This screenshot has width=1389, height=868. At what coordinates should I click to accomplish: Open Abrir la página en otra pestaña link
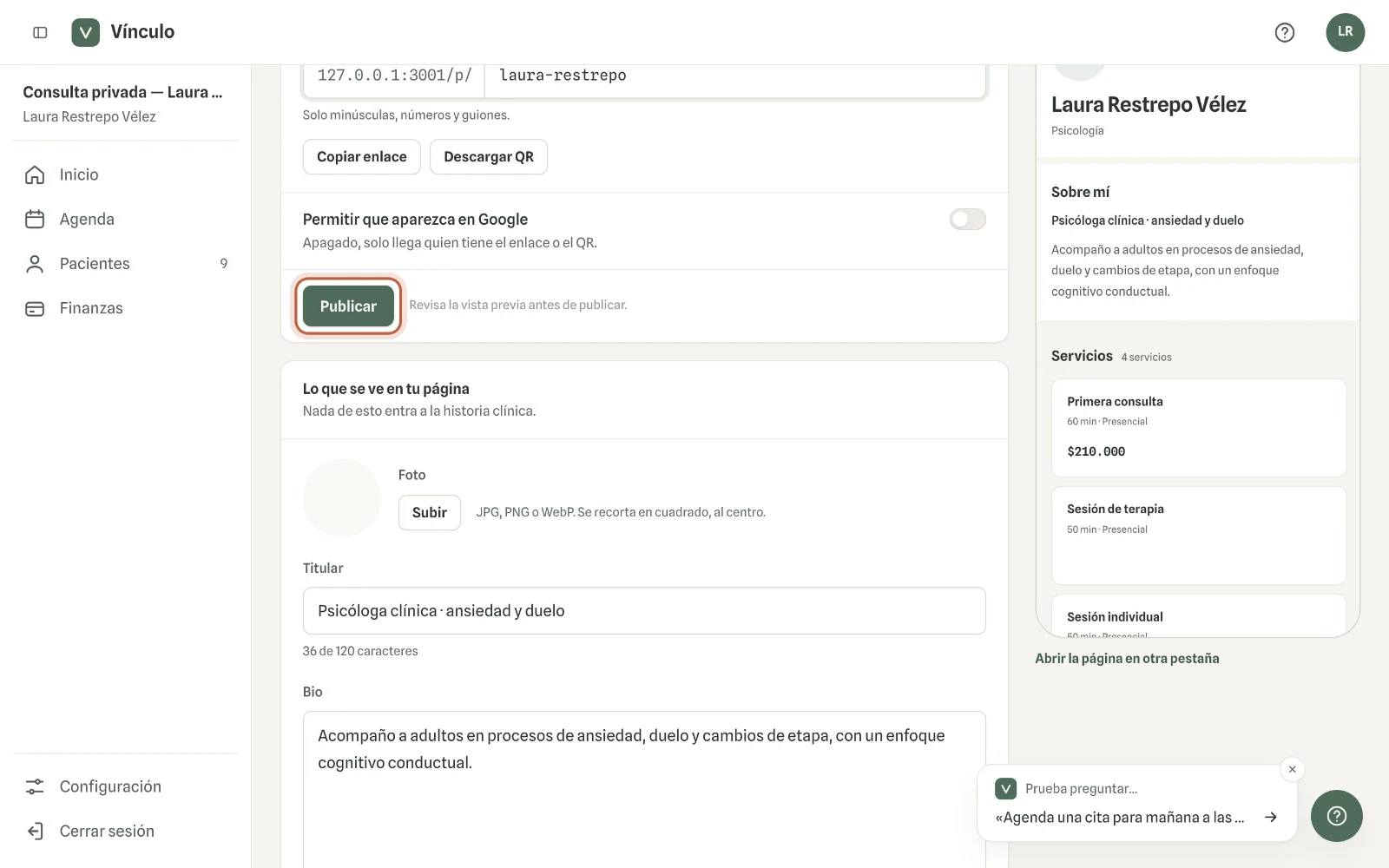click(x=1127, y=658)
